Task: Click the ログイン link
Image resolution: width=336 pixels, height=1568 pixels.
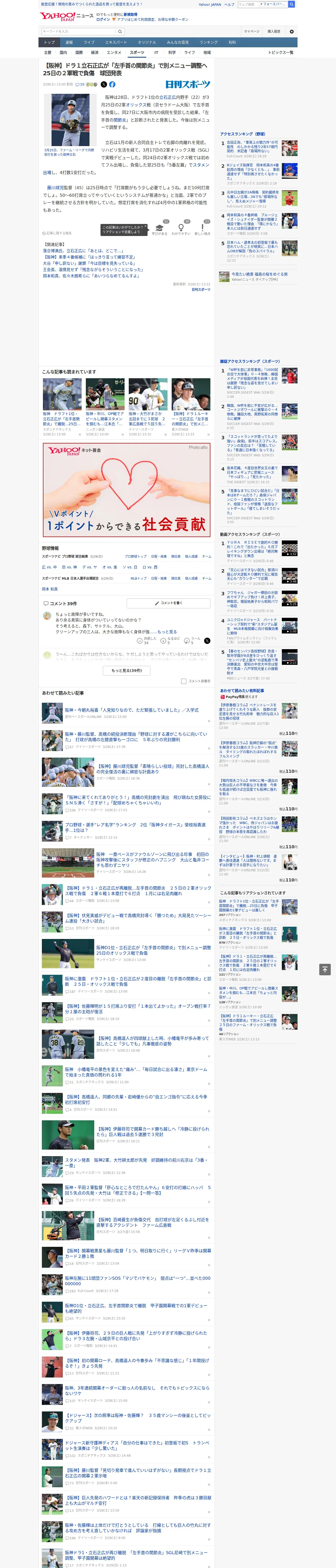Action: pos(103,20)
